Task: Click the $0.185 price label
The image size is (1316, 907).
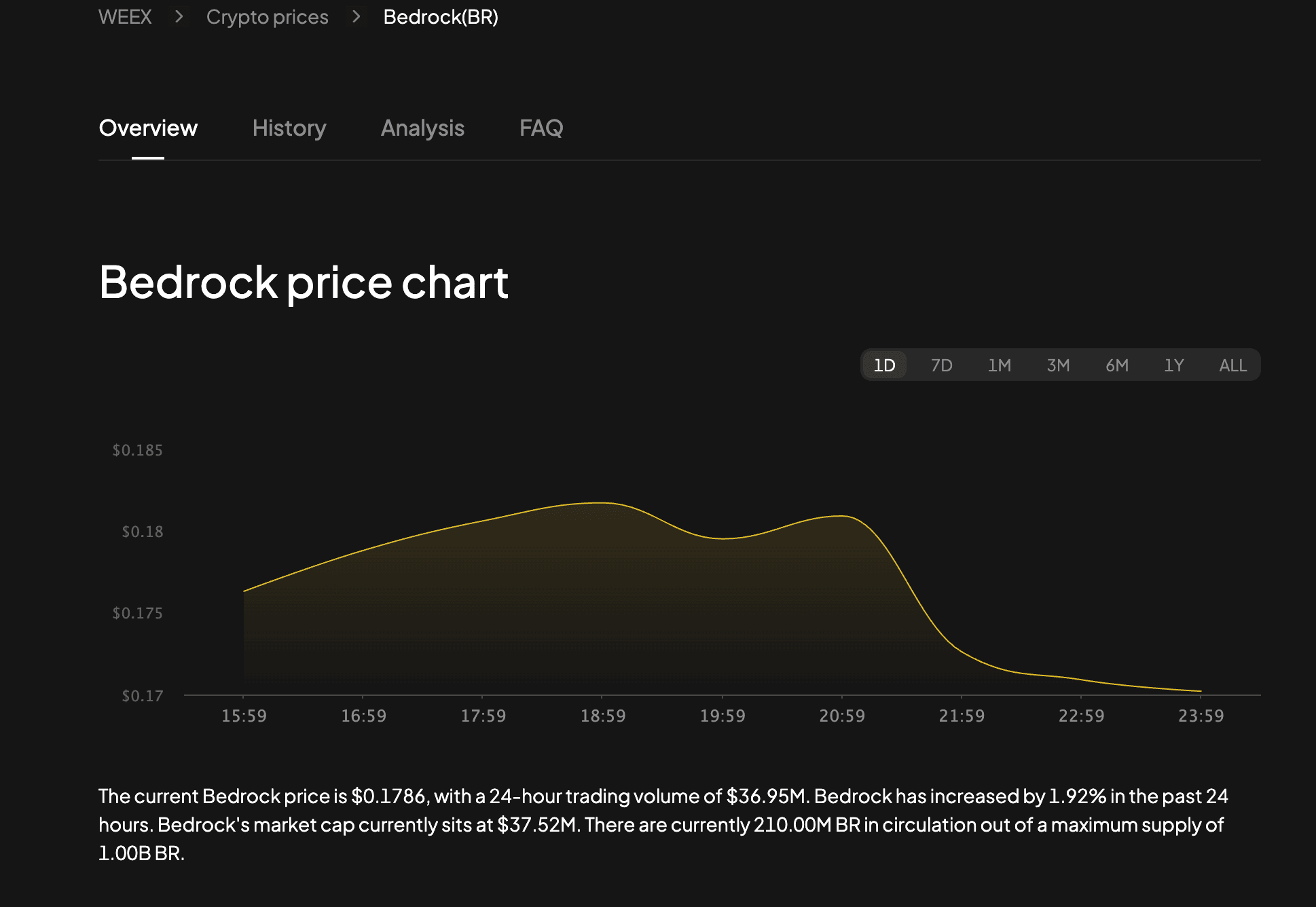Action: point(137,449)
